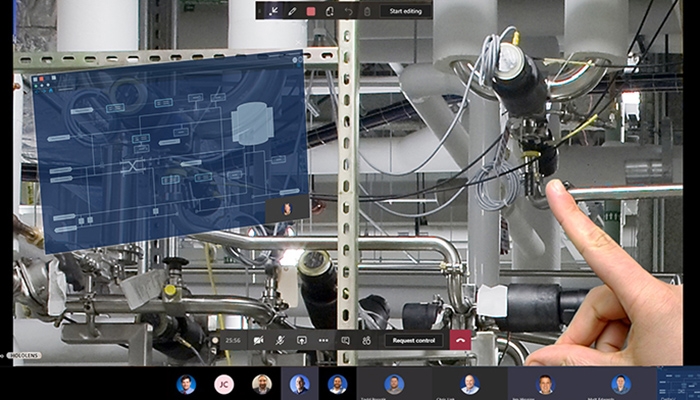
Task: Show the participants list
Action: point(367,340)
